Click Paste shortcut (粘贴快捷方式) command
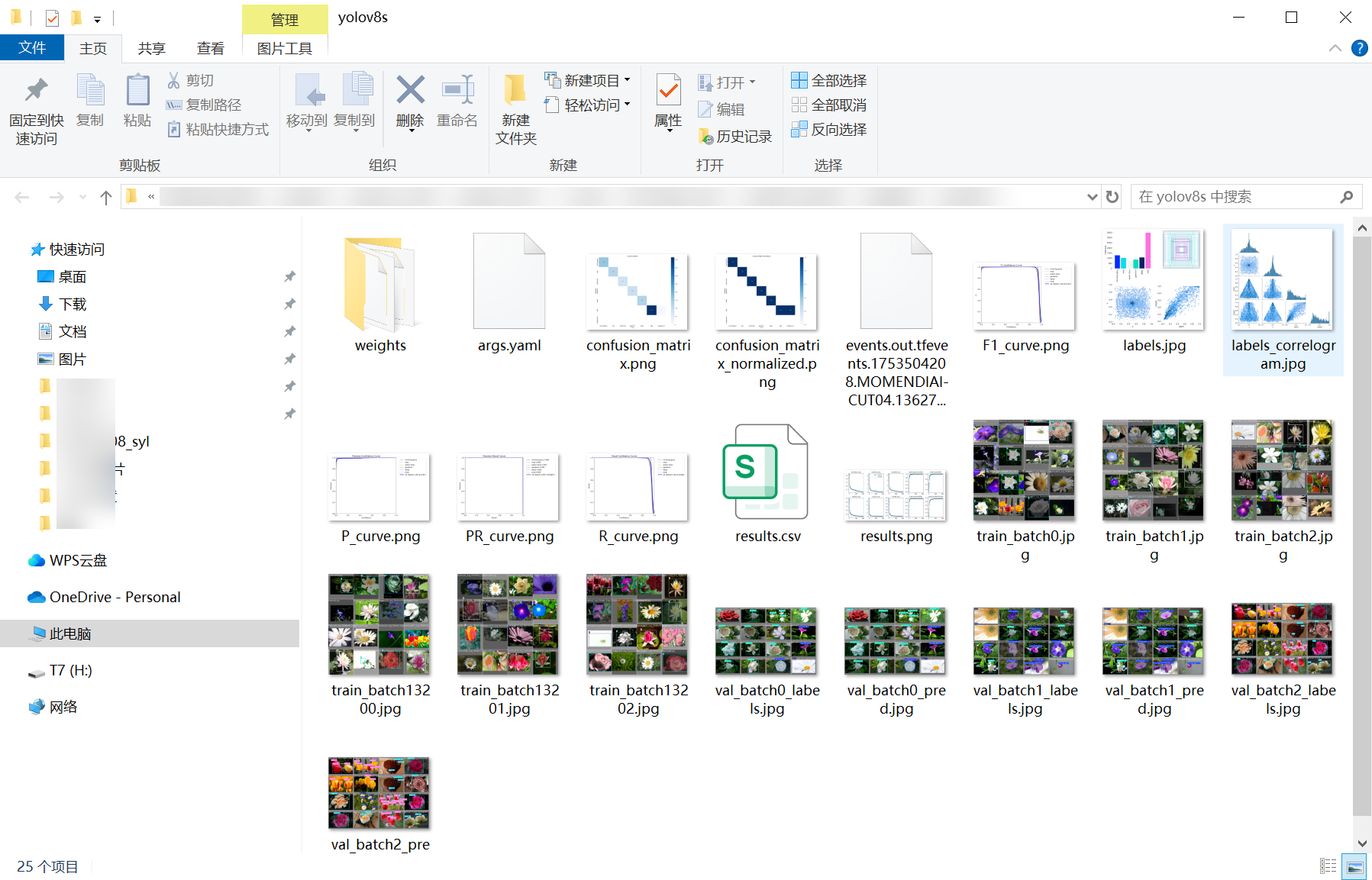 (218, 129)
